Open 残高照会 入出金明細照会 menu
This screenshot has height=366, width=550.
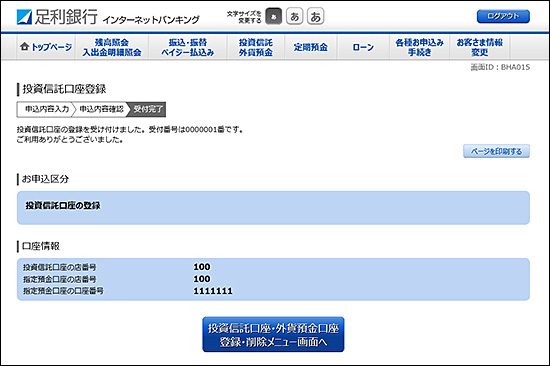[x=112, y=47]
